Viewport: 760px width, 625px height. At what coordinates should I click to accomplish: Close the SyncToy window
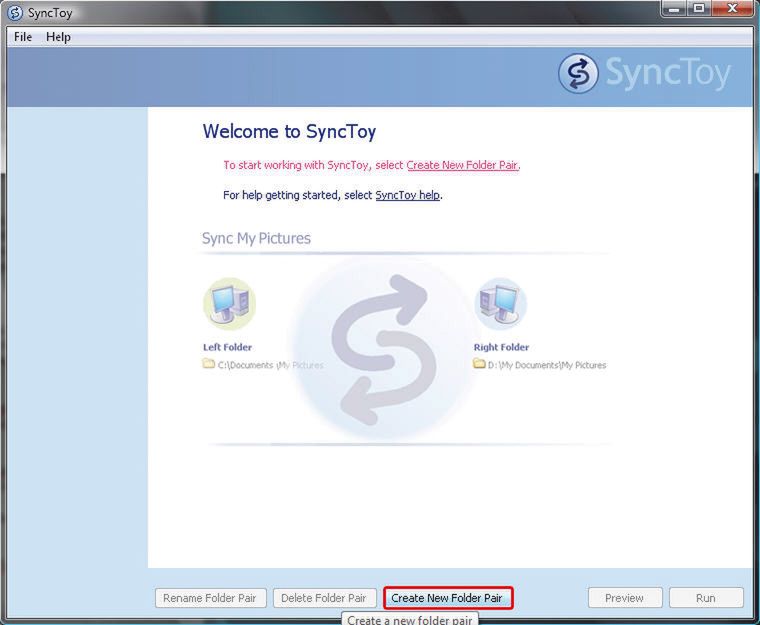[x=732, y=8]
